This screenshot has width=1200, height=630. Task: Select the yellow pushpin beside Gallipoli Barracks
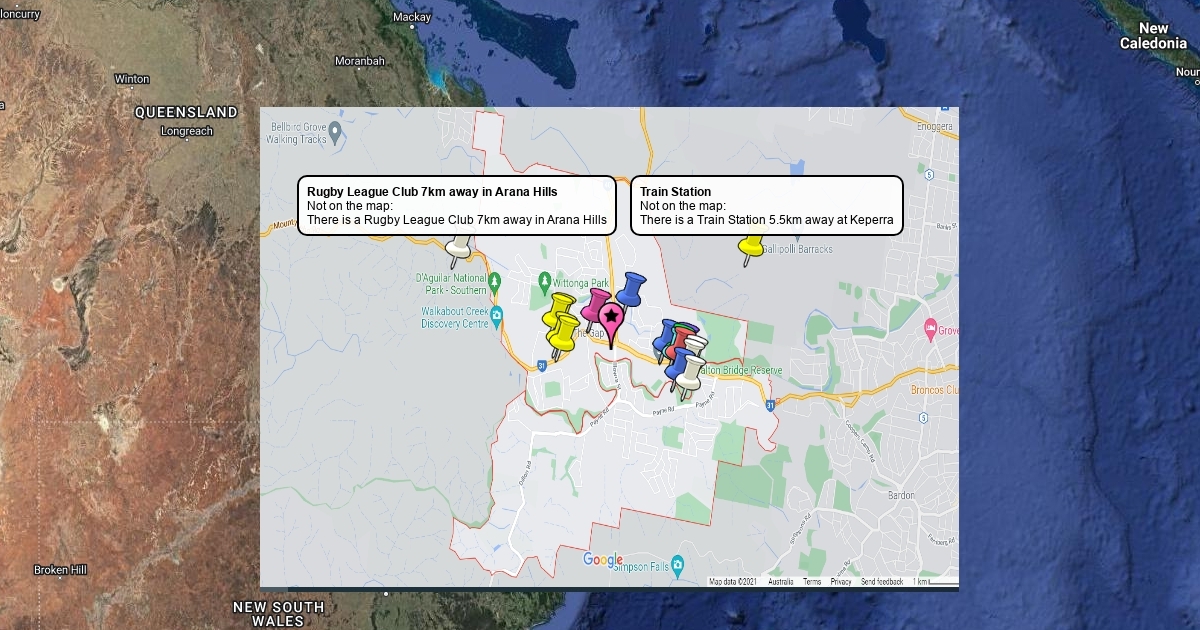[751, 245]
